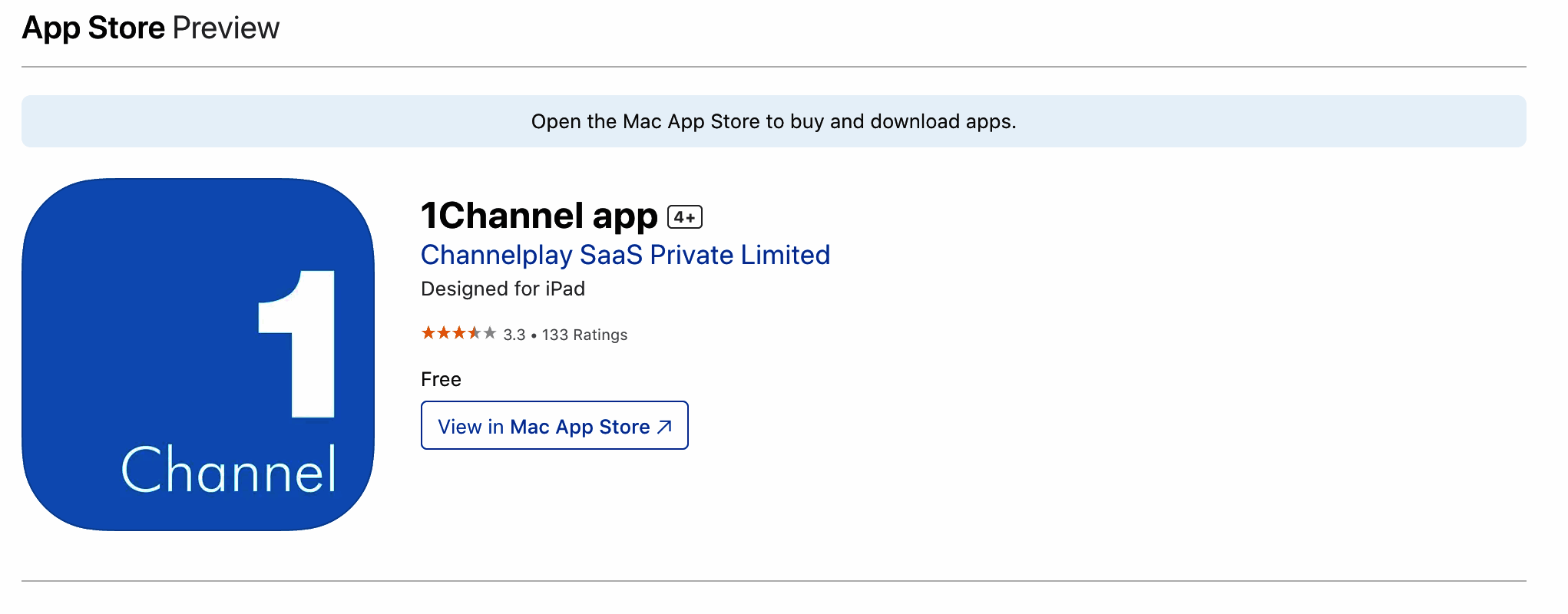Click the 1Channel app title
The width and height of the screenshot is (1568, 614).
tap(539, 216)
